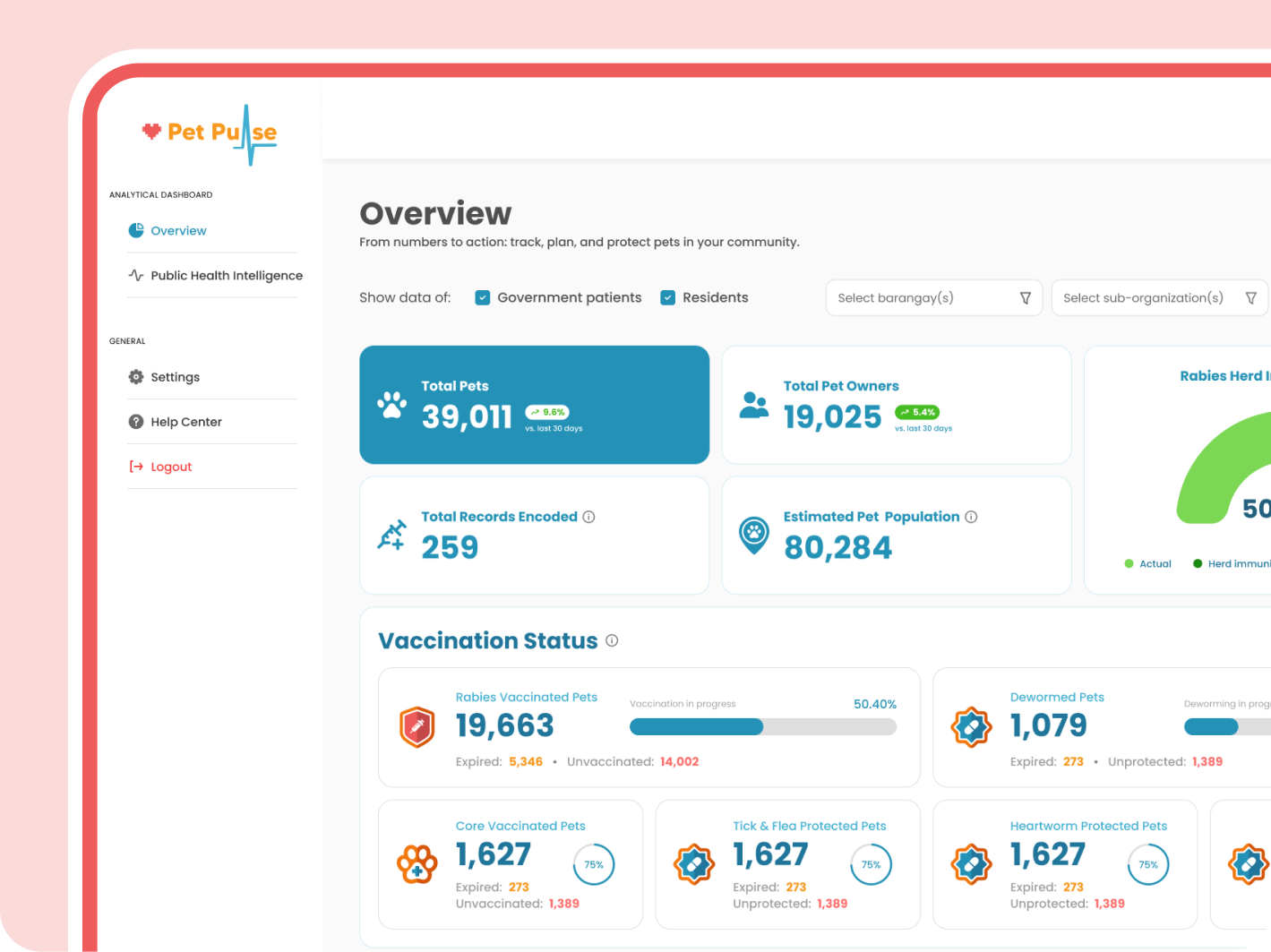Click the syringe icon in Total Records Encoded

(391, 536)
